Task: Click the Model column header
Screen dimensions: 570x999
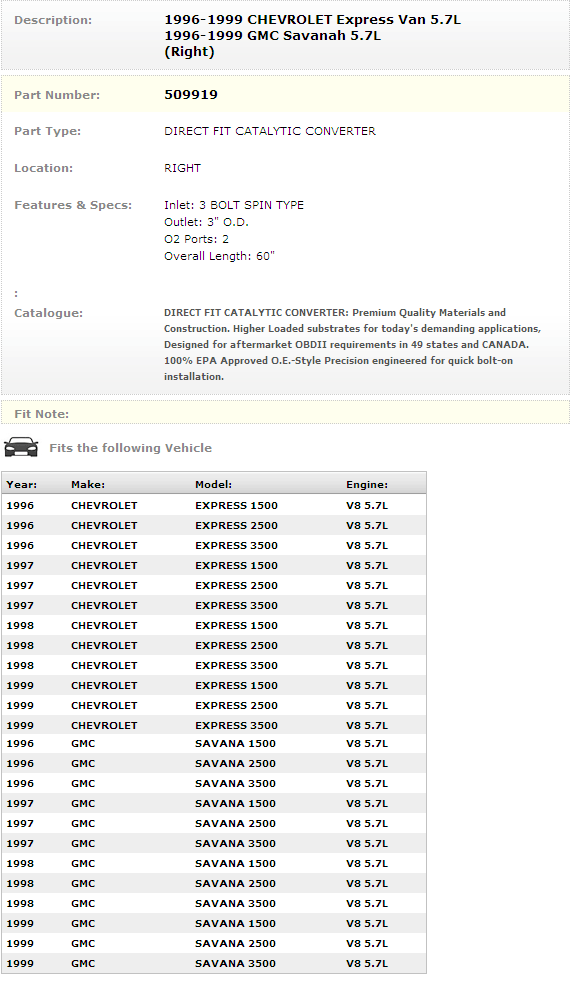Action: click(213, 485)
